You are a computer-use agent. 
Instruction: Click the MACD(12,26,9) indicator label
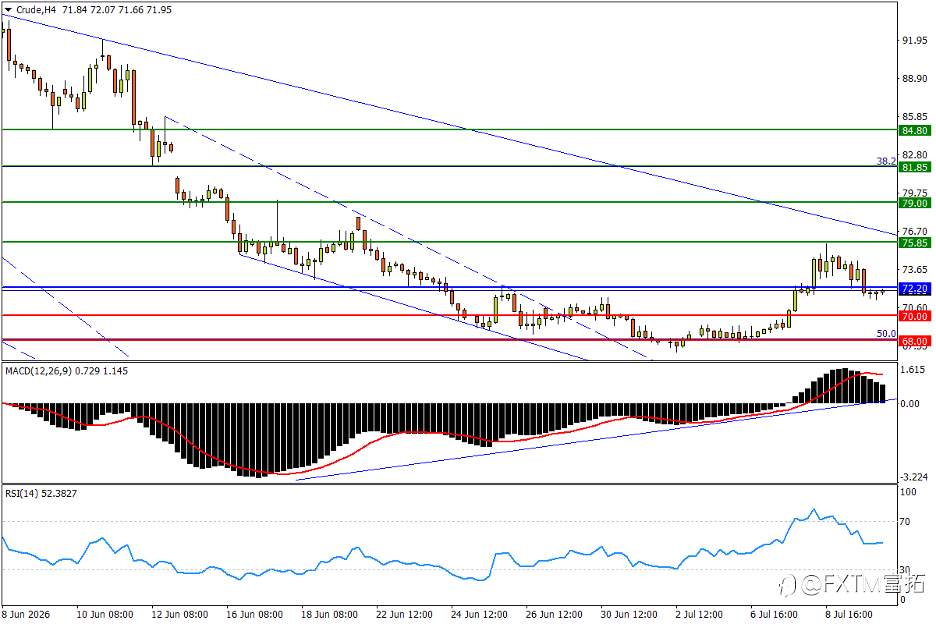point(38,371)
